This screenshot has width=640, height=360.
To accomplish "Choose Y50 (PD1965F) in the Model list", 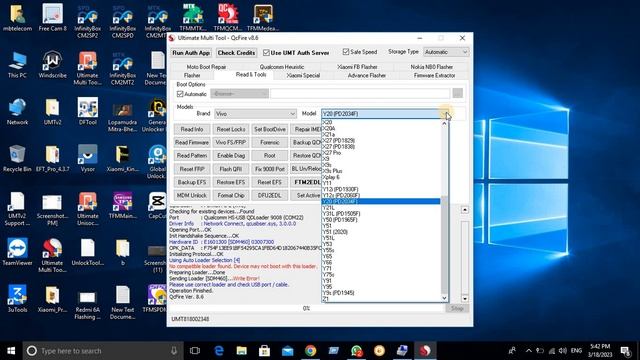I will point(381,220).
